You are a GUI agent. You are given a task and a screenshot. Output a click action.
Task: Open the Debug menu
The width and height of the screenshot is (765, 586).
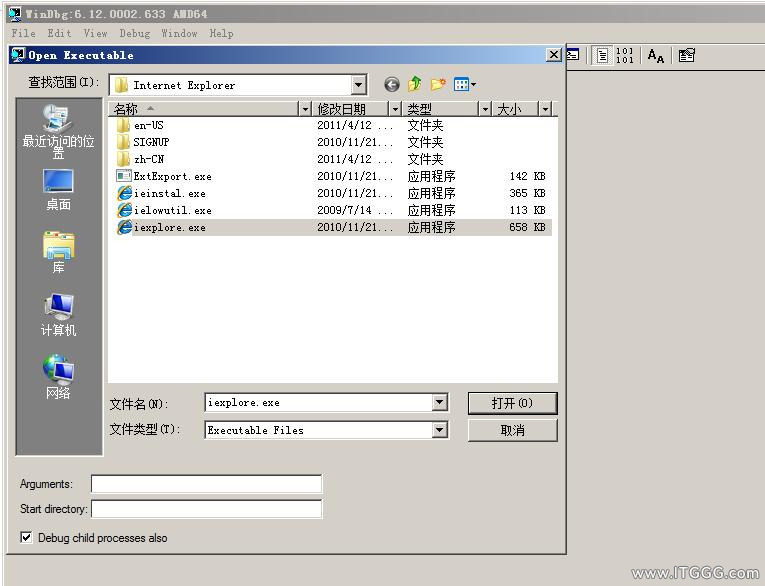pos(135,33)
